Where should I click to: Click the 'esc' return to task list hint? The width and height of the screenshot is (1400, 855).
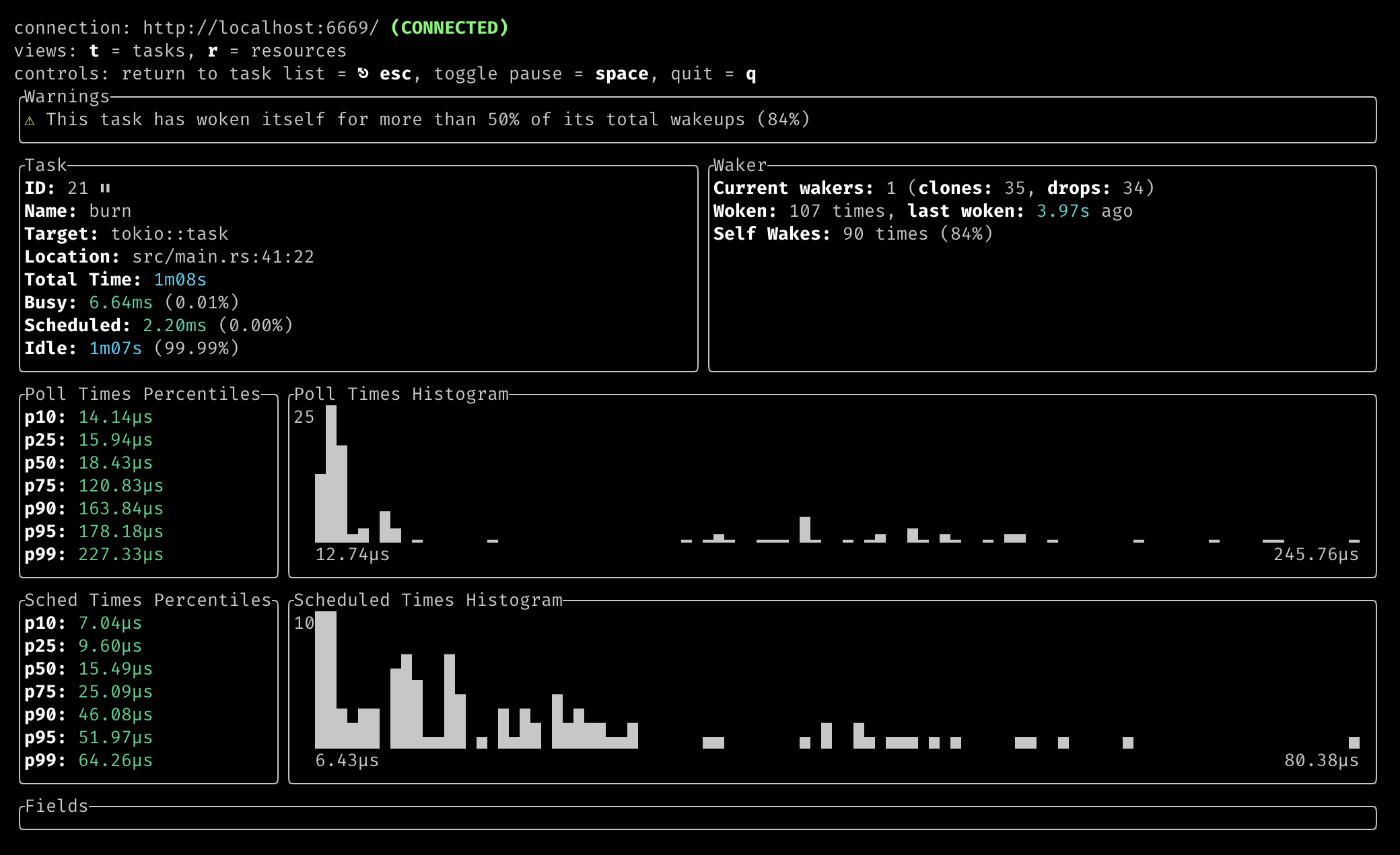pyautogui.click(x=395, y=74)
